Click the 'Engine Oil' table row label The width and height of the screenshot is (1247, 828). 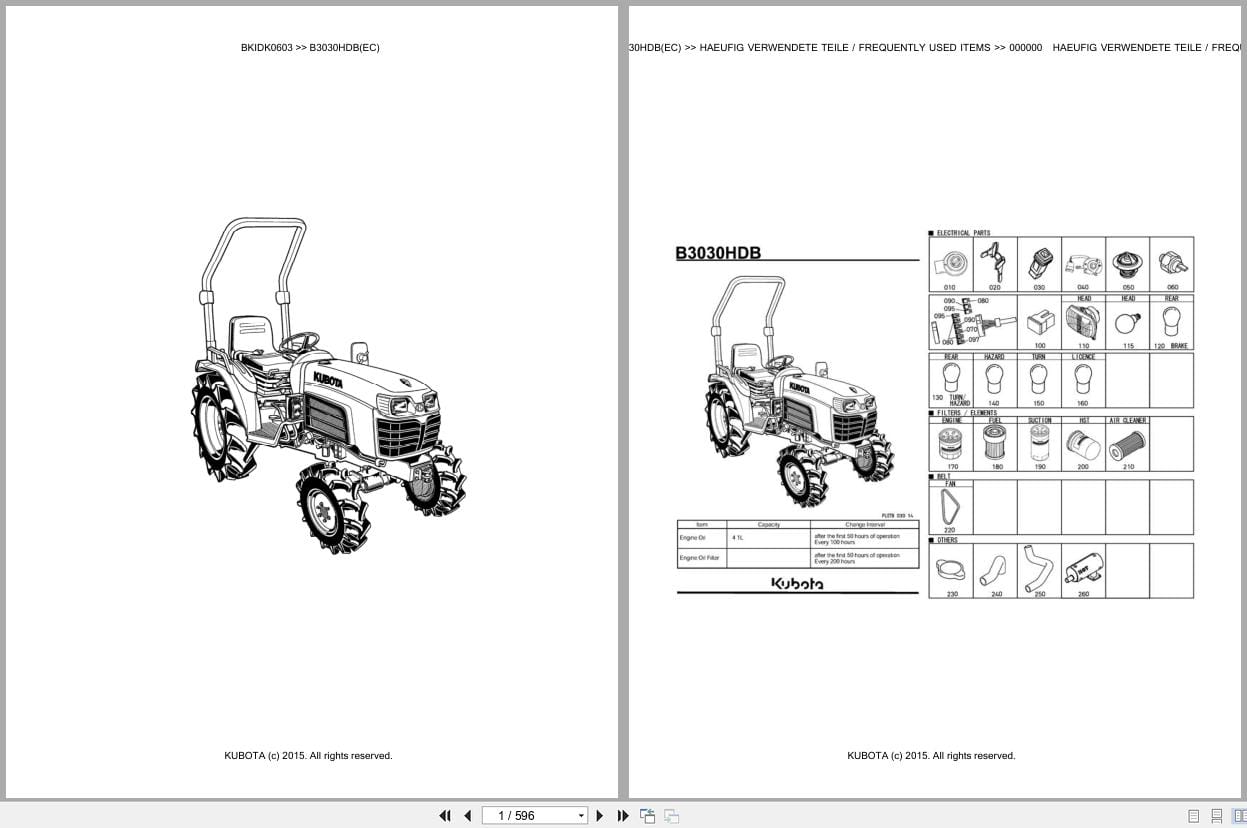pos(693,538)
